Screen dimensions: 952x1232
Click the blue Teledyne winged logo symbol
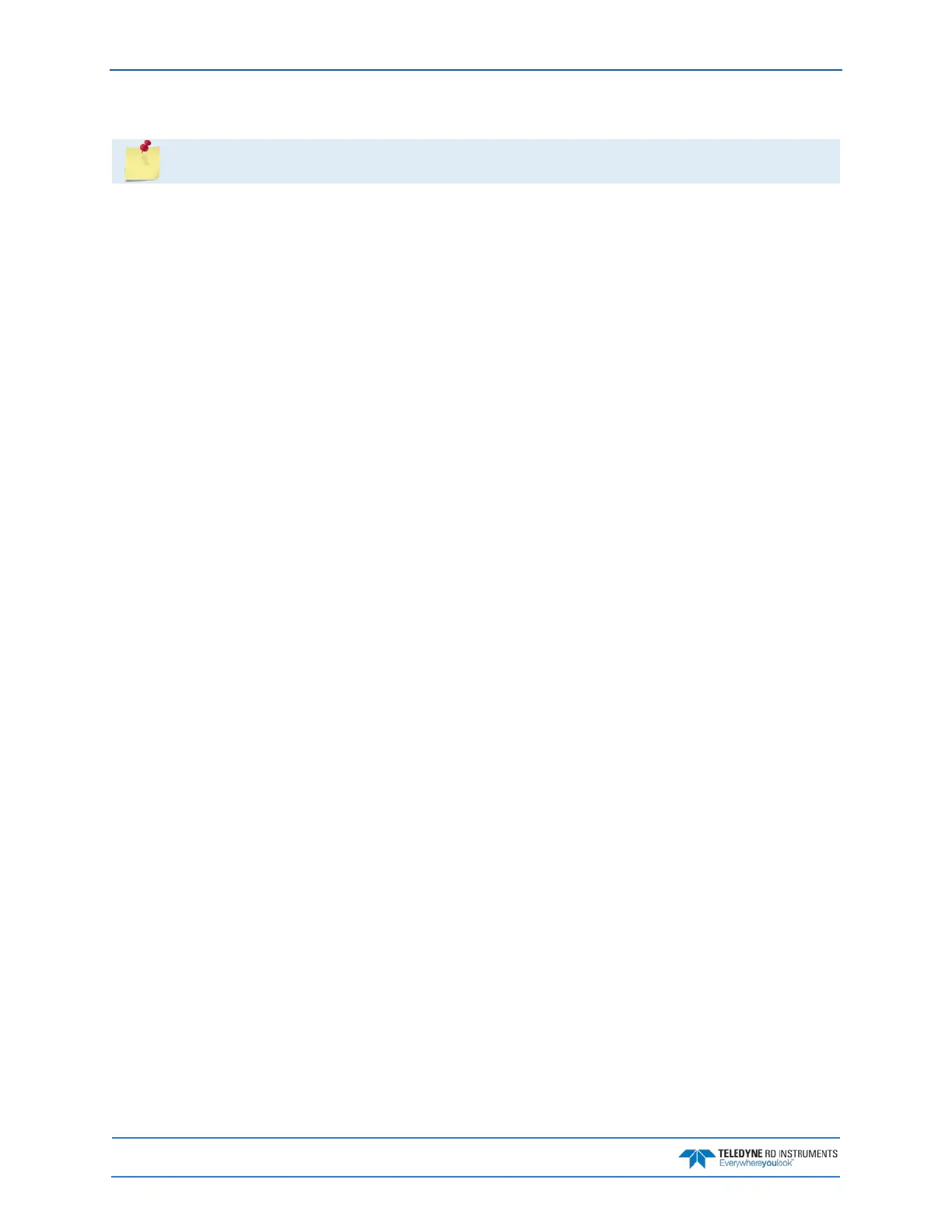[696, 1158]
